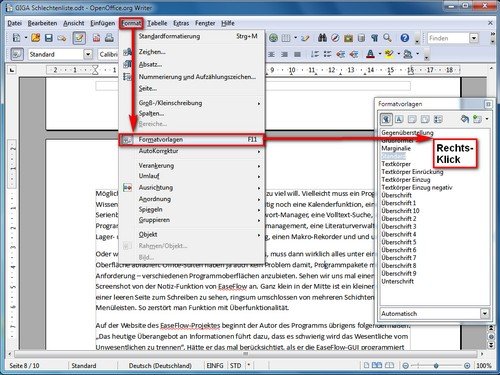Select the Paragraph Styles icon in Formatvorlagen
Image resolution: width=500 pixels, height=375 pixels.
386,119
